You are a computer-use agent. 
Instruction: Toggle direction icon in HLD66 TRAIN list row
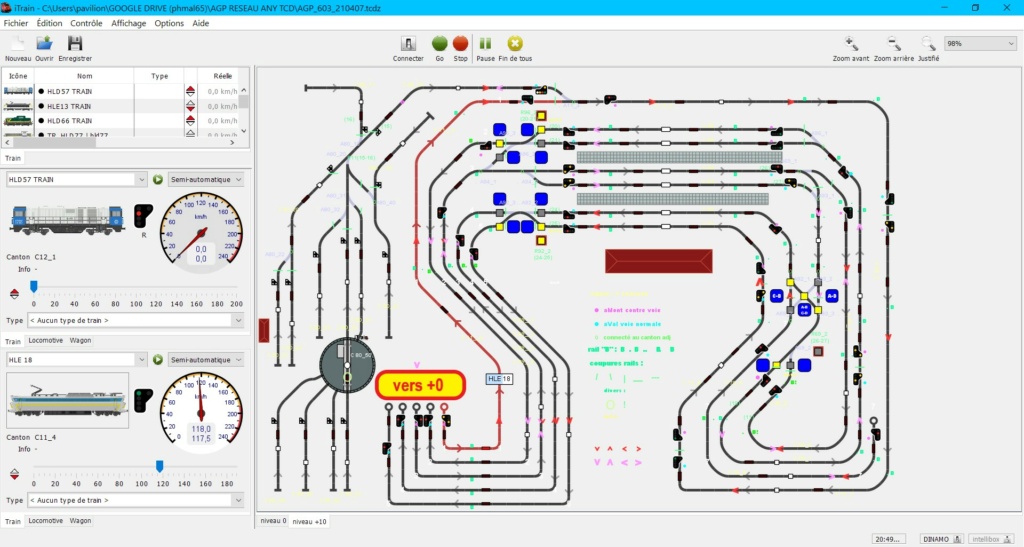tap(190, 121)
